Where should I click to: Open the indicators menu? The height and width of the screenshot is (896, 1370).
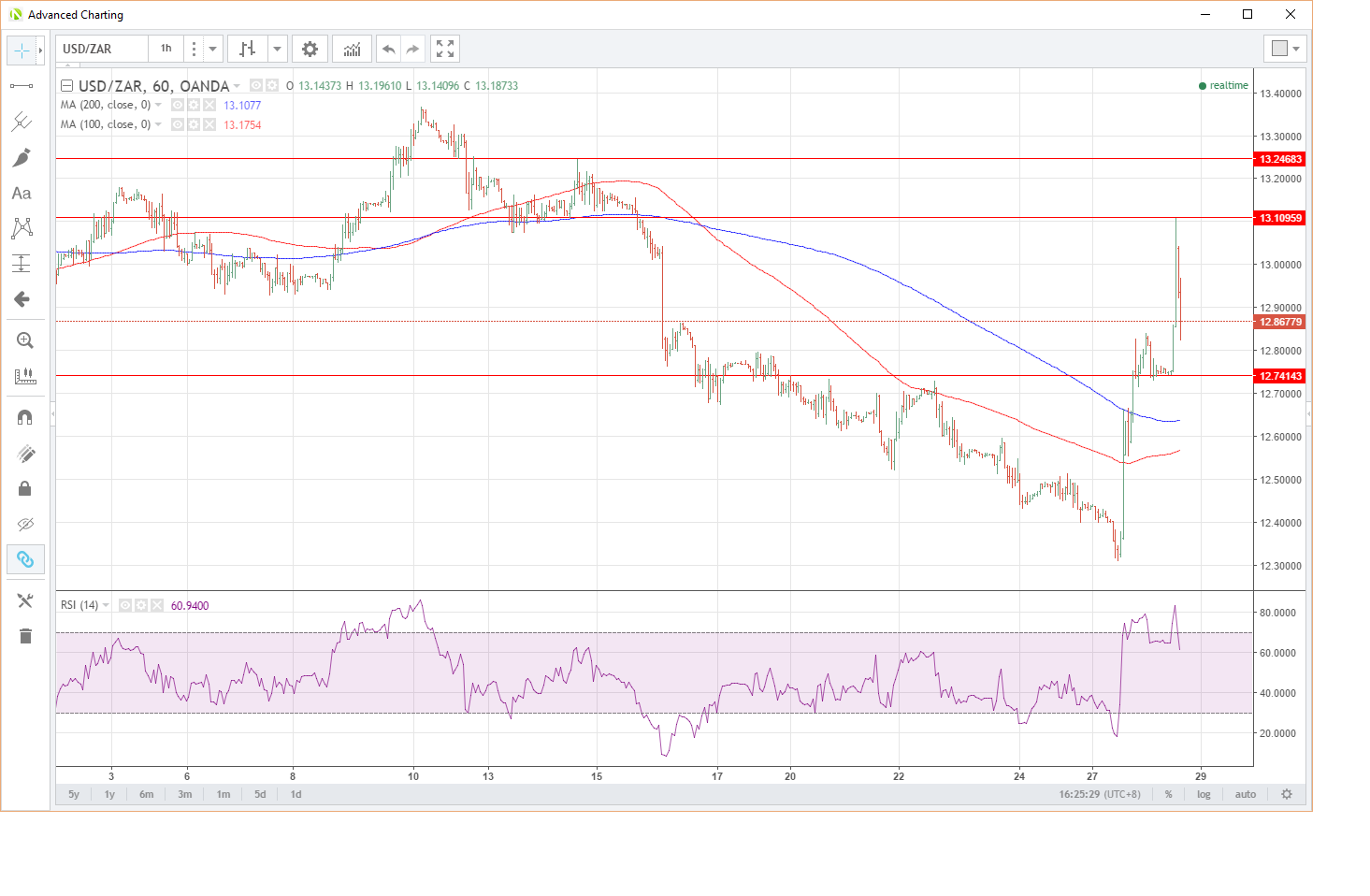pos(352,49)
